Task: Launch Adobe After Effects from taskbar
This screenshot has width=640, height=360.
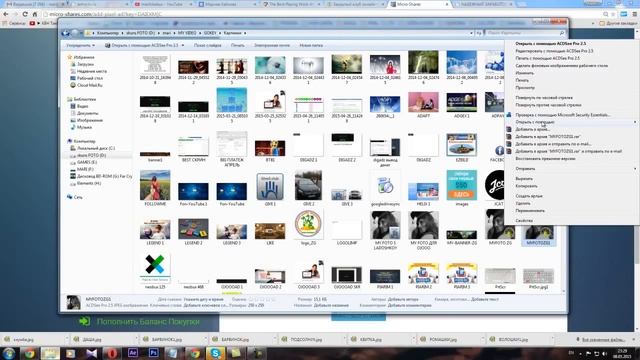Action: (x=133, y=353)
